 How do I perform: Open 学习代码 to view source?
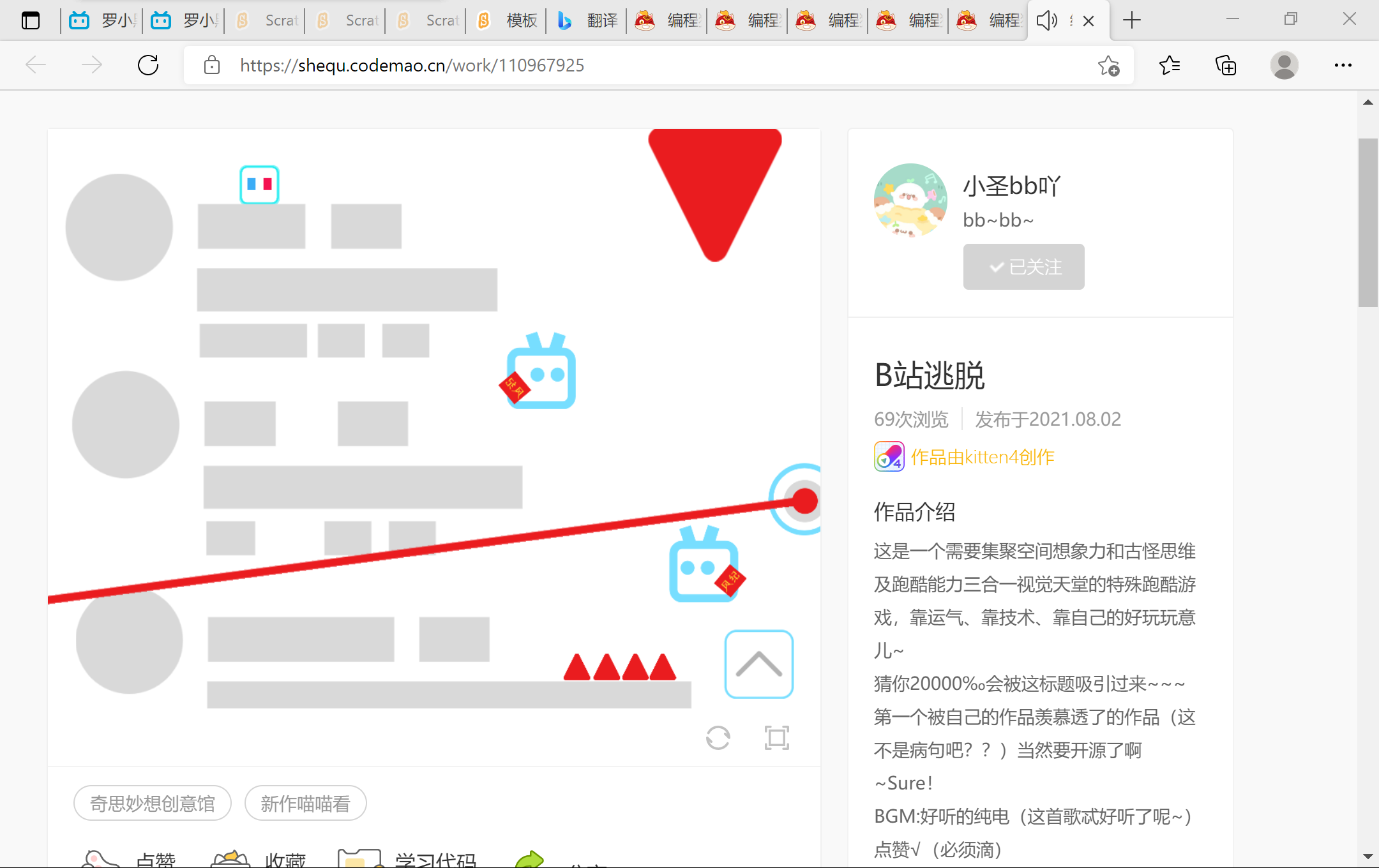coord(407,859)
